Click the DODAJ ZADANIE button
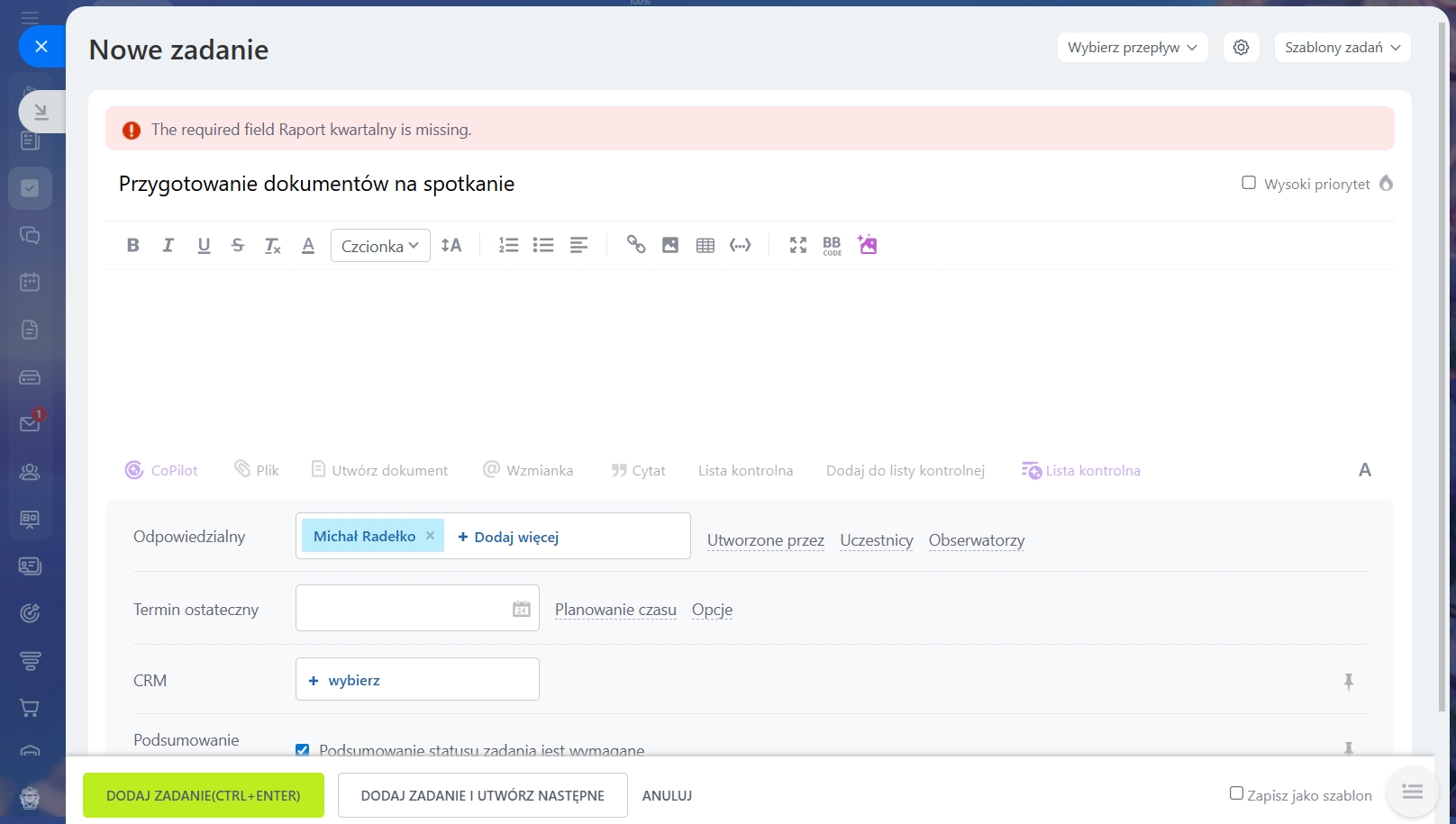This screenshot has width=1456, height=824. 204,795
